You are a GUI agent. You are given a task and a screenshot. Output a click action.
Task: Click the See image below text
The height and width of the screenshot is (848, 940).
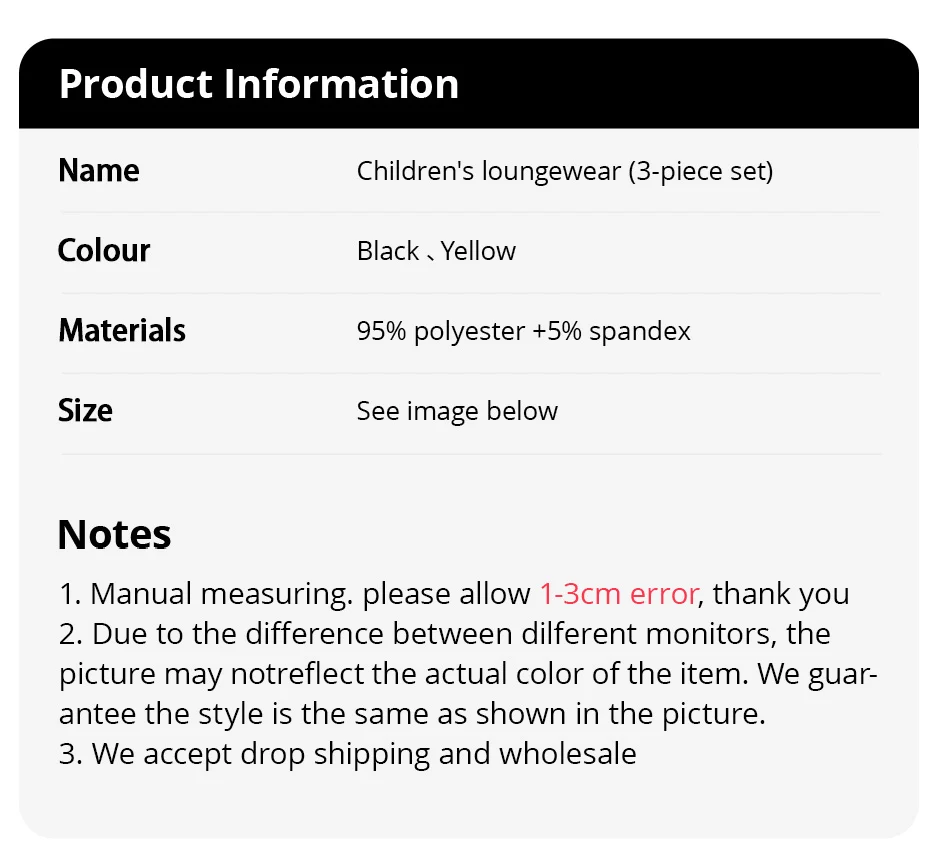[457, 411]
